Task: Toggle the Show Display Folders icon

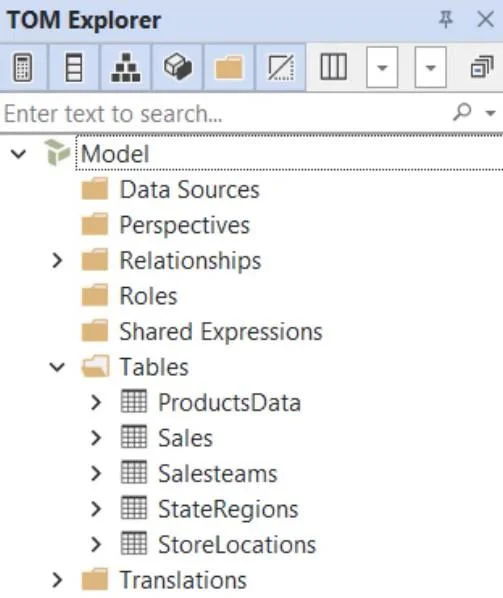Action: (229, 68)
